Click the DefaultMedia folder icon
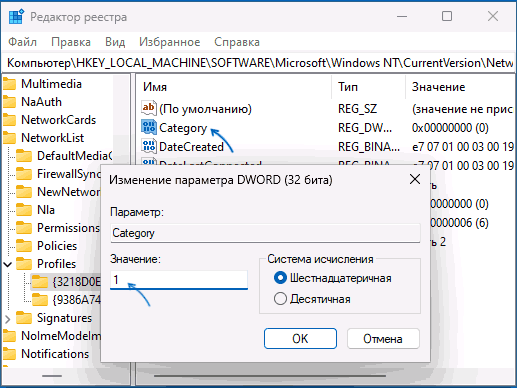This screenshot has width=517, height=388. pos(24,156)
